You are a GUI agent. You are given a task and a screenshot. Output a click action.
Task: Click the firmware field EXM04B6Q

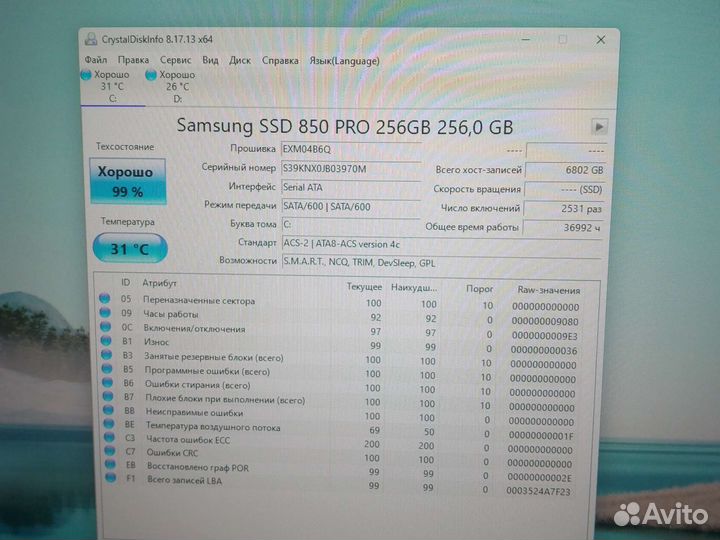pos(351,150)
